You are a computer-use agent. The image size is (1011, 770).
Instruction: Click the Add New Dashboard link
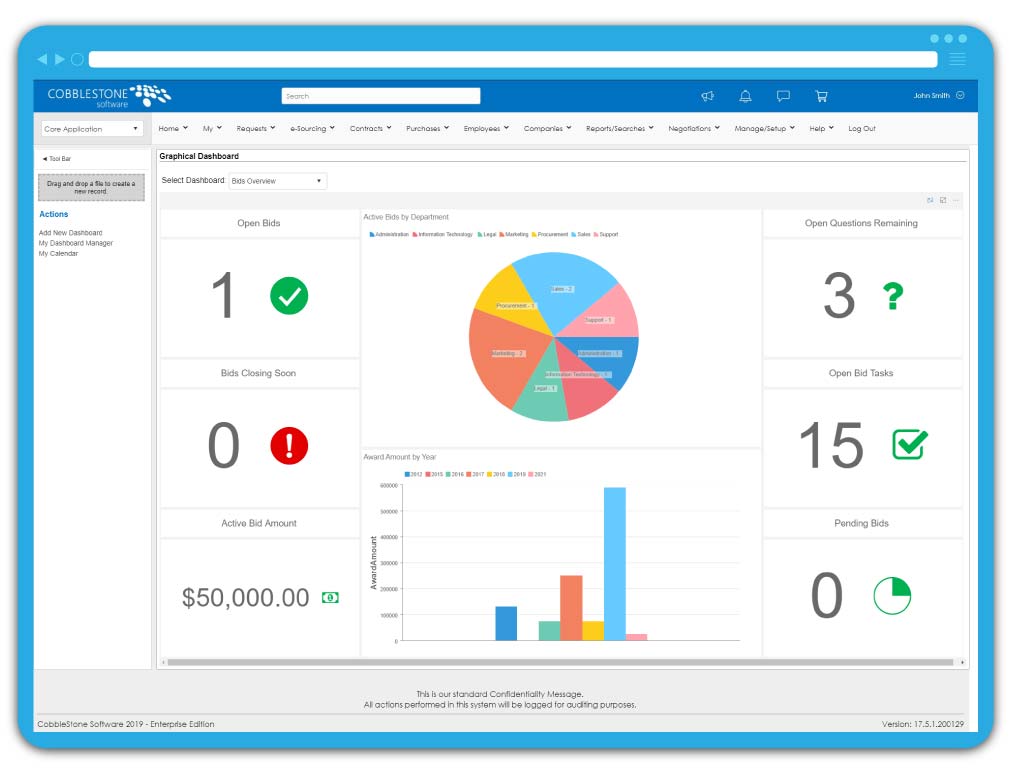[x=70, y=233]
